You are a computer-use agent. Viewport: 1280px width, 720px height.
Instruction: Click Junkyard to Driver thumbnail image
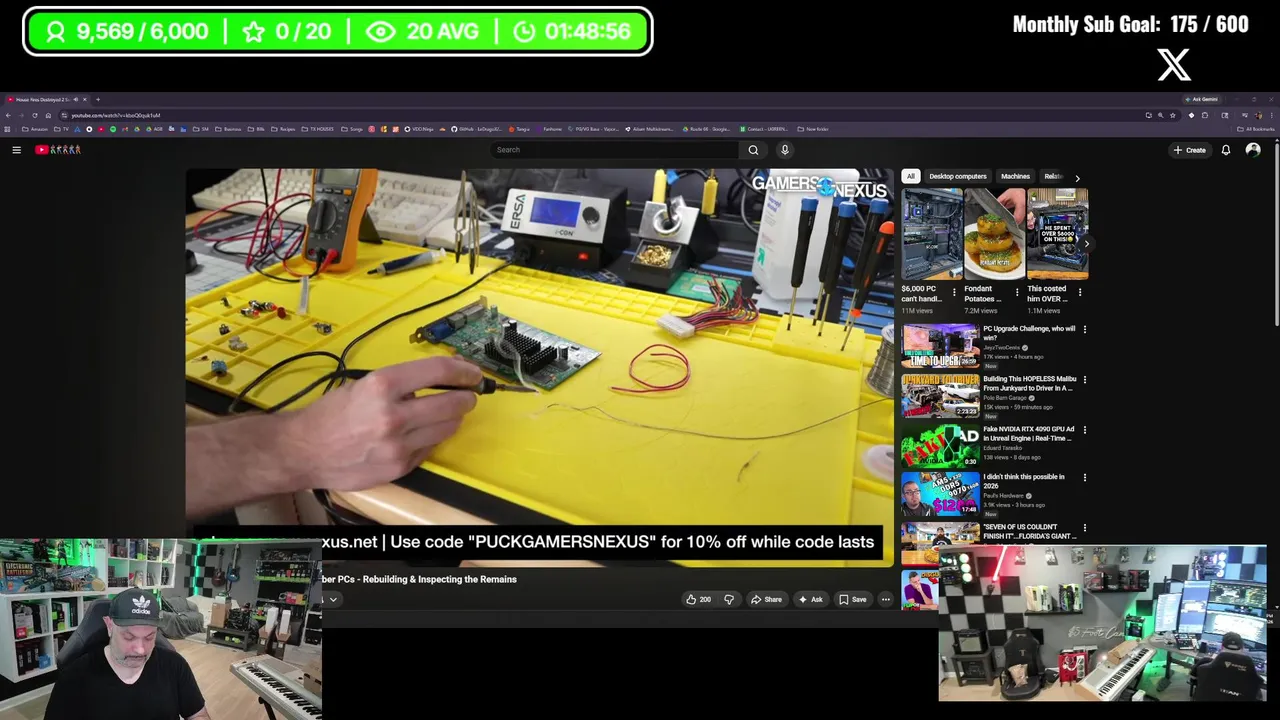[x=940, y=396]
